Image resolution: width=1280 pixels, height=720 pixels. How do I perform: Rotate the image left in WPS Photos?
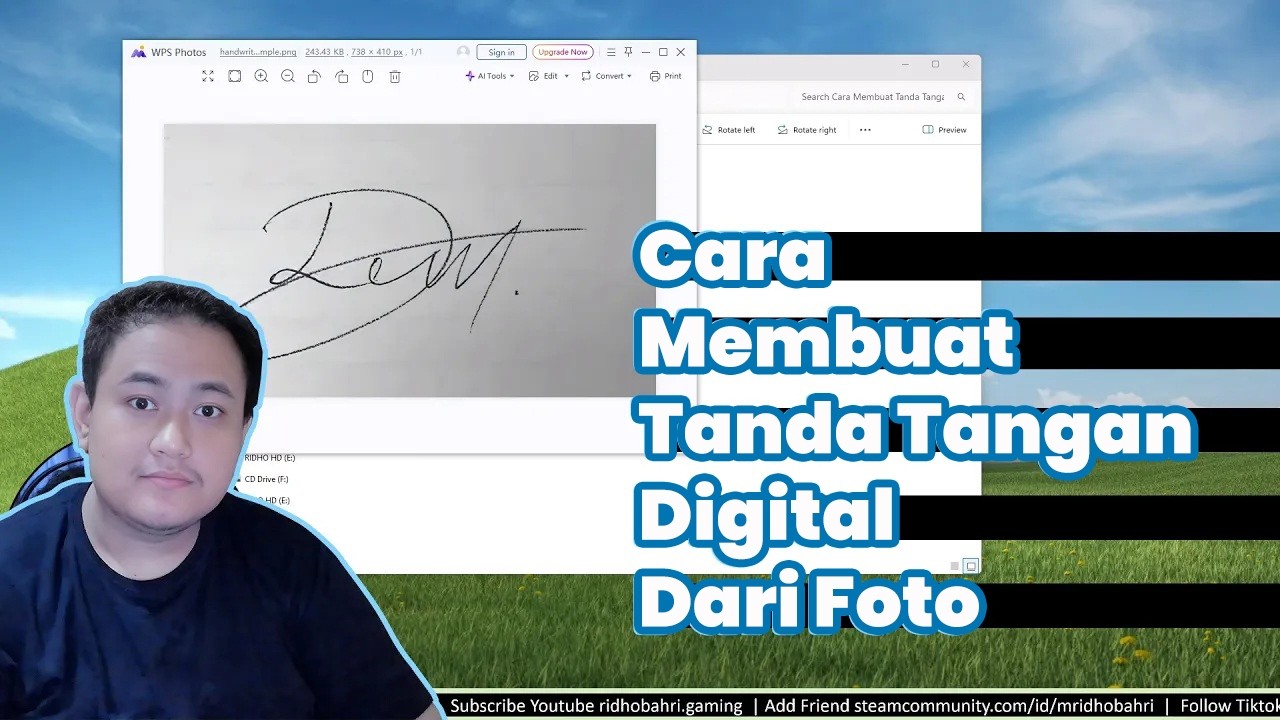pyautogui.click(x=314, y=76)
